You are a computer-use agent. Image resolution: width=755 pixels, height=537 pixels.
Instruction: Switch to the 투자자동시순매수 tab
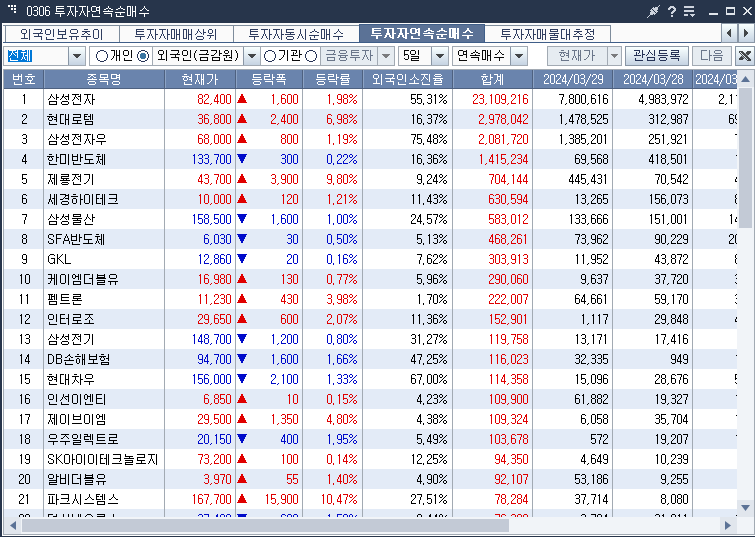pyautogui.click(x=296, y=34)
